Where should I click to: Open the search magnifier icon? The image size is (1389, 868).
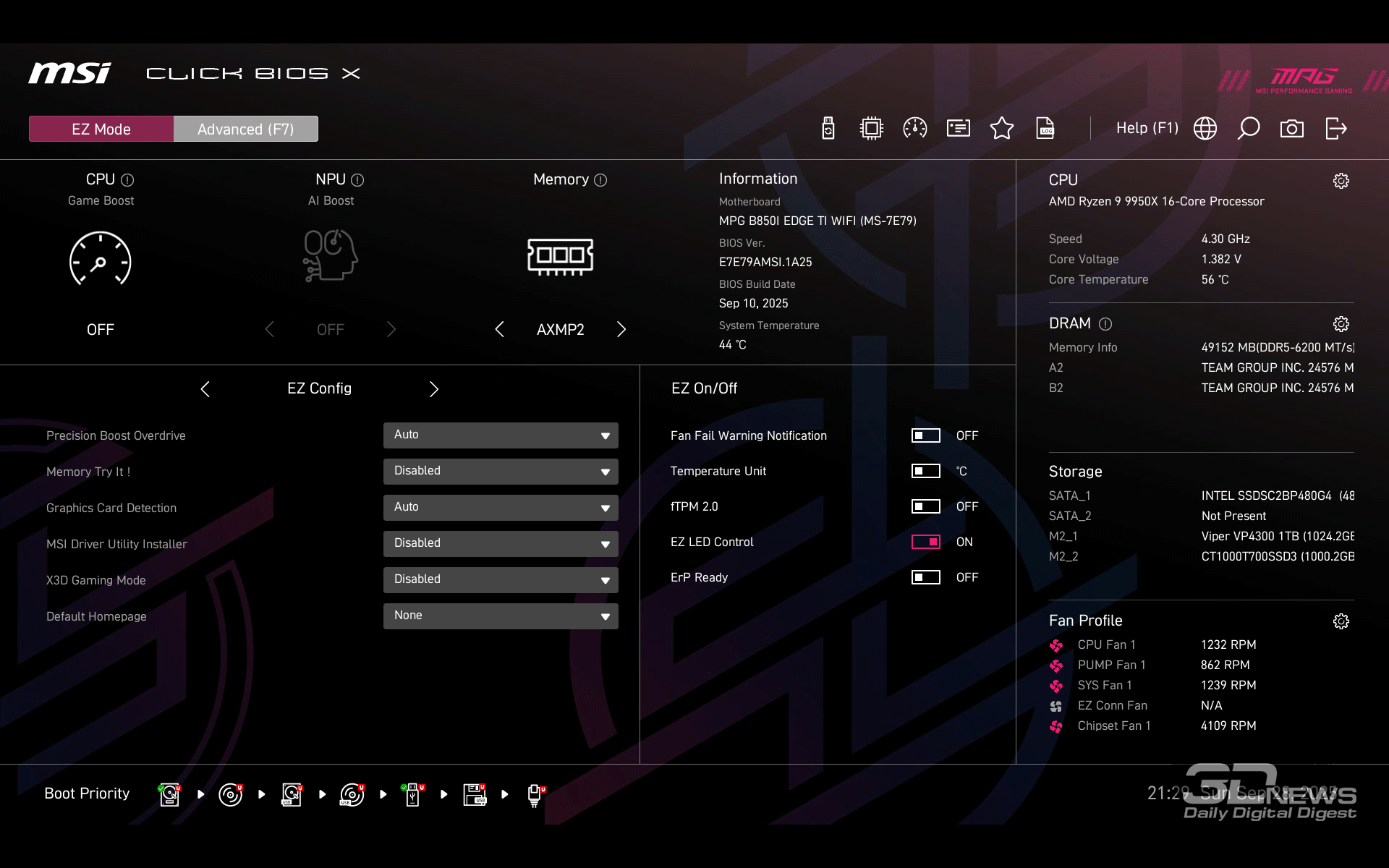click(1248, 129)
